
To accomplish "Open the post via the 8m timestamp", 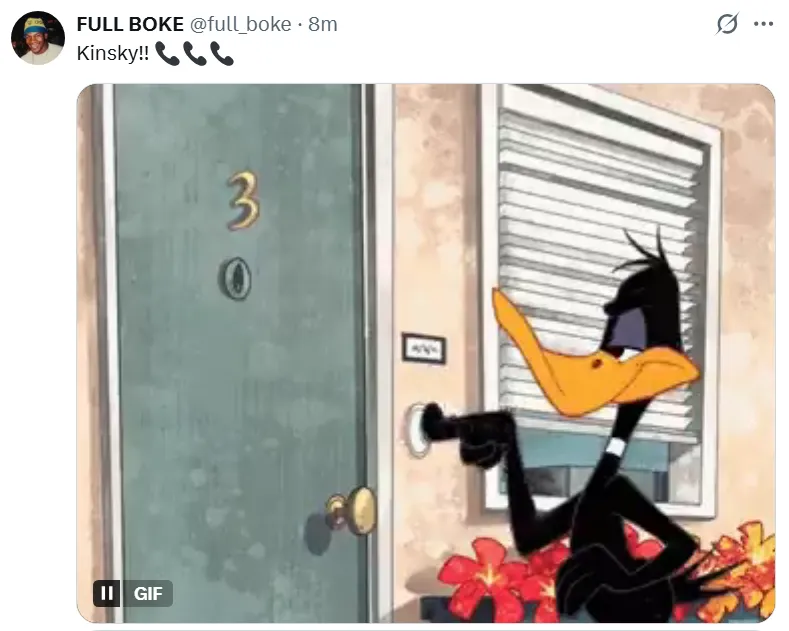I will pos(323,24).
